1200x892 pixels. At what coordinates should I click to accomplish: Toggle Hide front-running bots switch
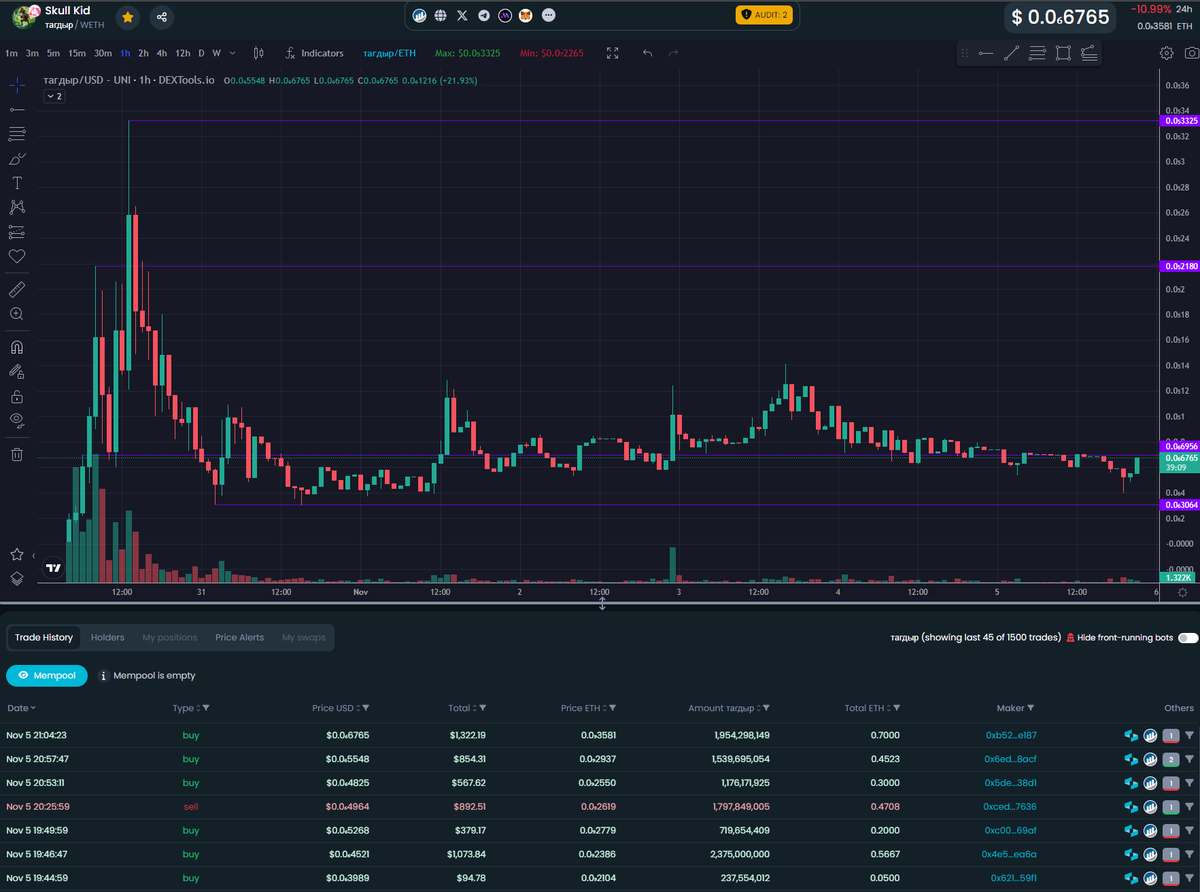[1188, 637]
